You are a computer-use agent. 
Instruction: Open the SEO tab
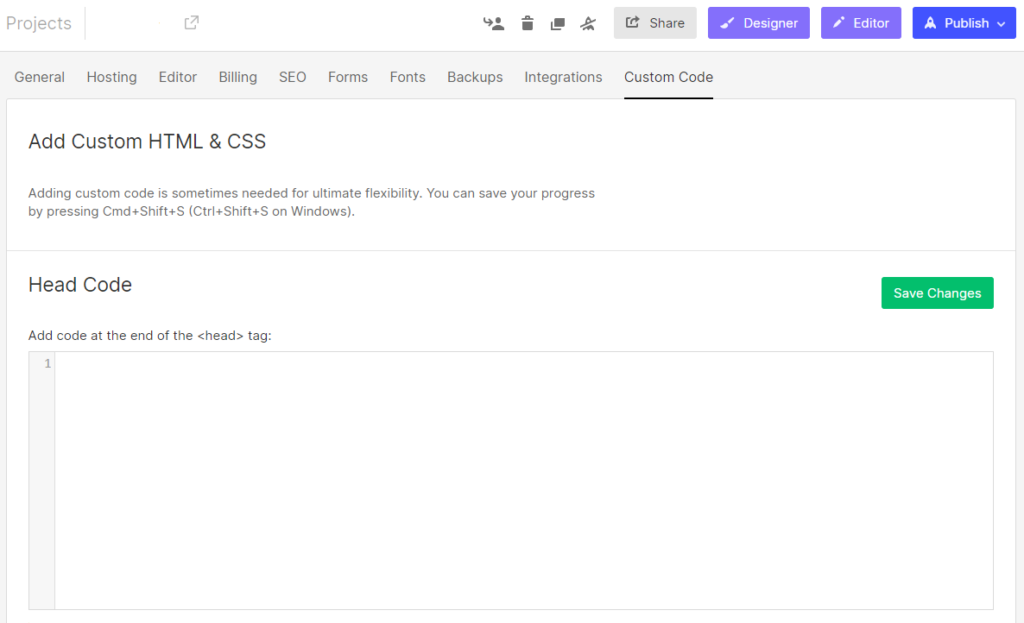click(x=293, y=77)
